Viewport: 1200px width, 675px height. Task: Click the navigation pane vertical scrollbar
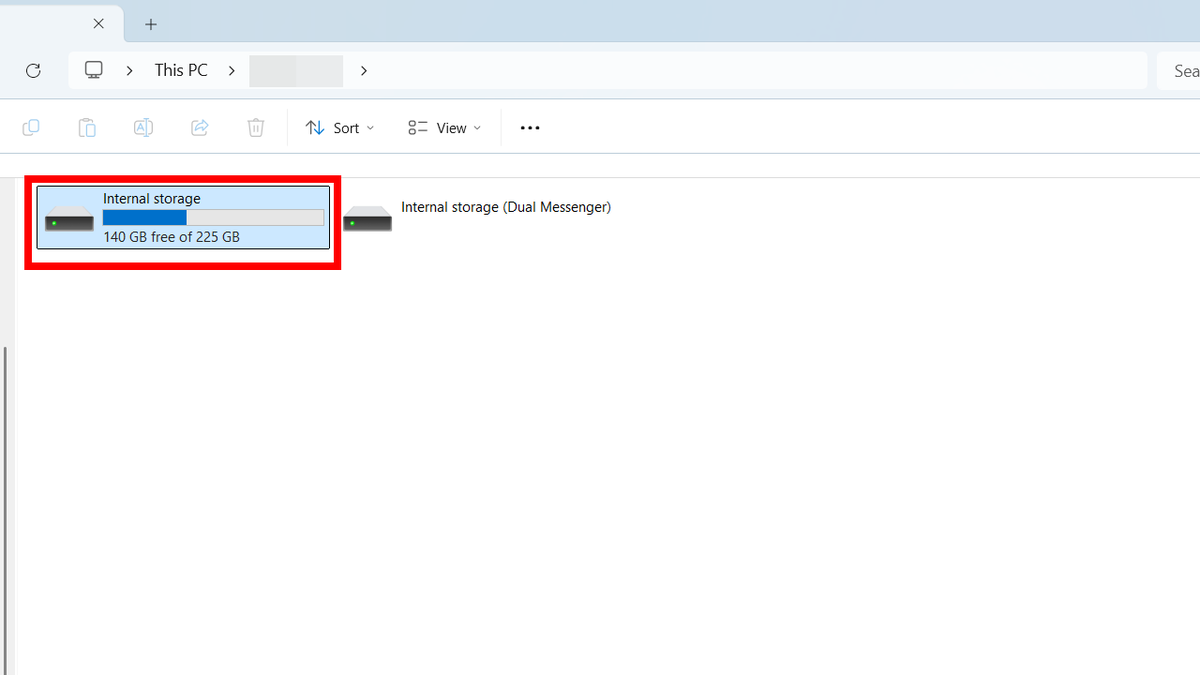point(4,510)
